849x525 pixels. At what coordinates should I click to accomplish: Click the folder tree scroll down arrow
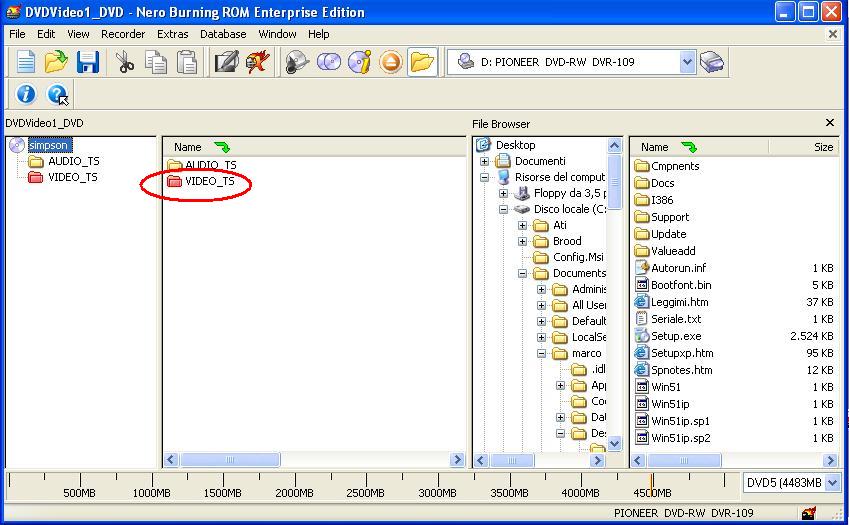(x=614, y=443)
